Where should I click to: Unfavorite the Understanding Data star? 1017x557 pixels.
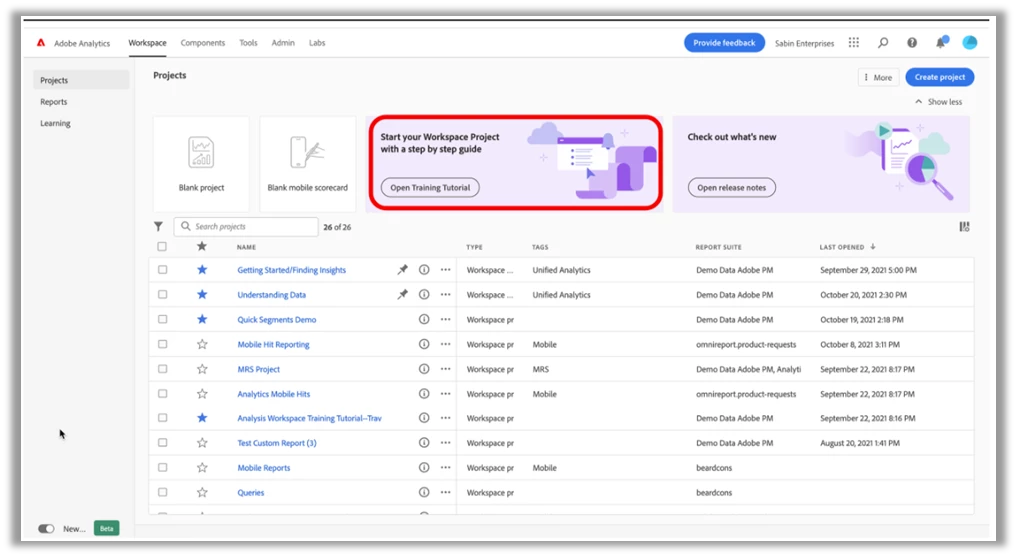pyautogui.click(x=202, y=294)
